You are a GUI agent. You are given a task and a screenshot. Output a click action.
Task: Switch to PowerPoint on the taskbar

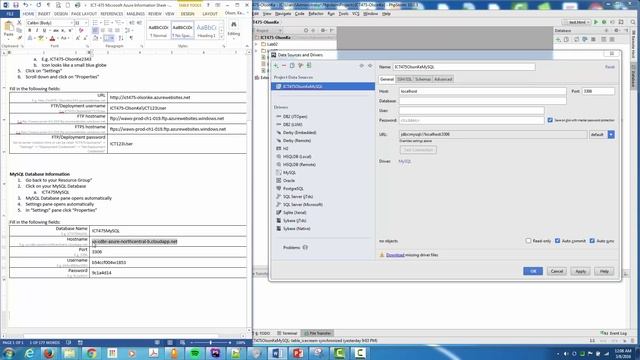pyautogui.click(x=298, y=353)
